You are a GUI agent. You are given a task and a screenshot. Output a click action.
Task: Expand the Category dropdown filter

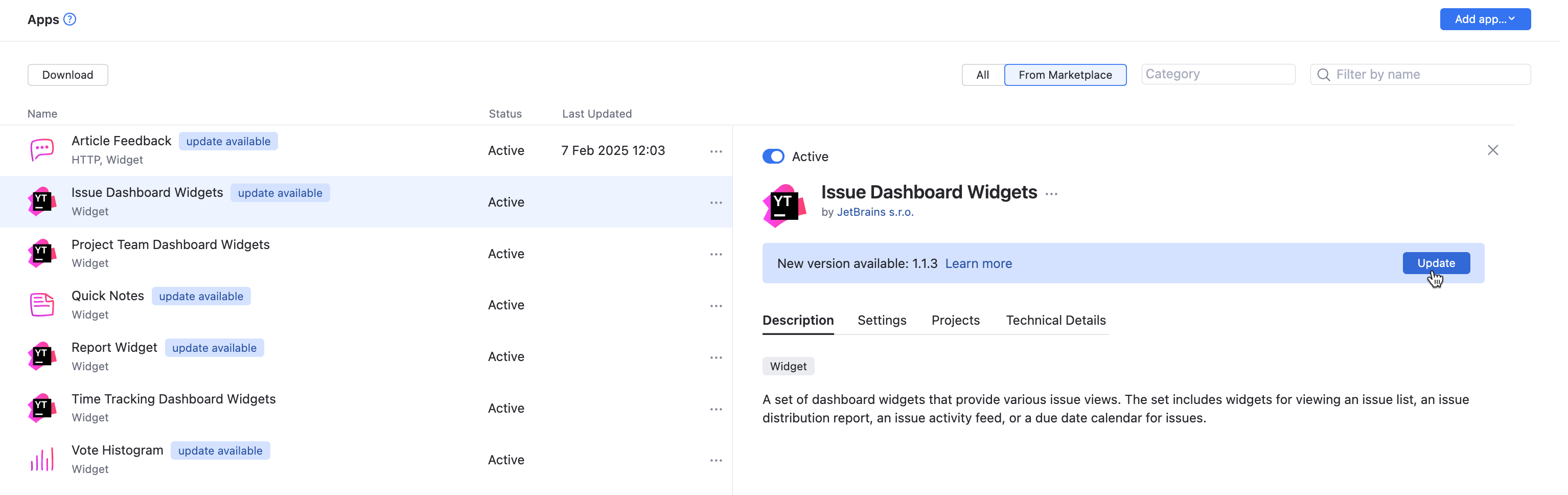click(x=1217, y=74)
